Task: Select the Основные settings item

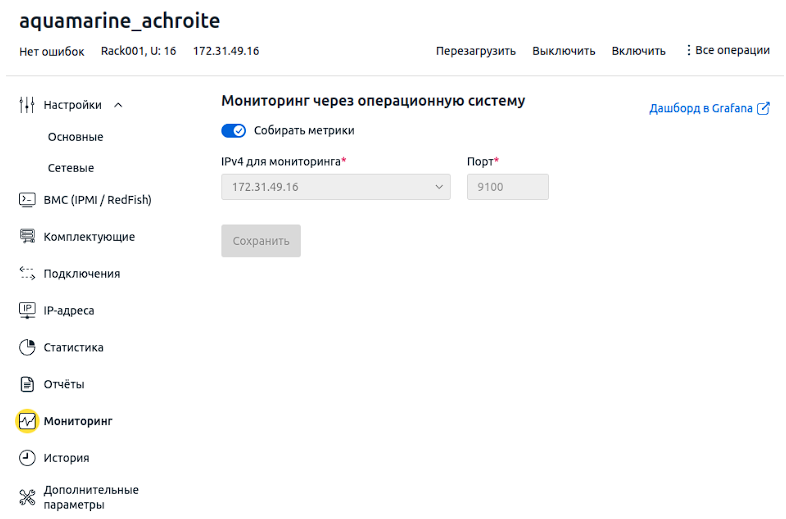Action: (x=76, y=137)
